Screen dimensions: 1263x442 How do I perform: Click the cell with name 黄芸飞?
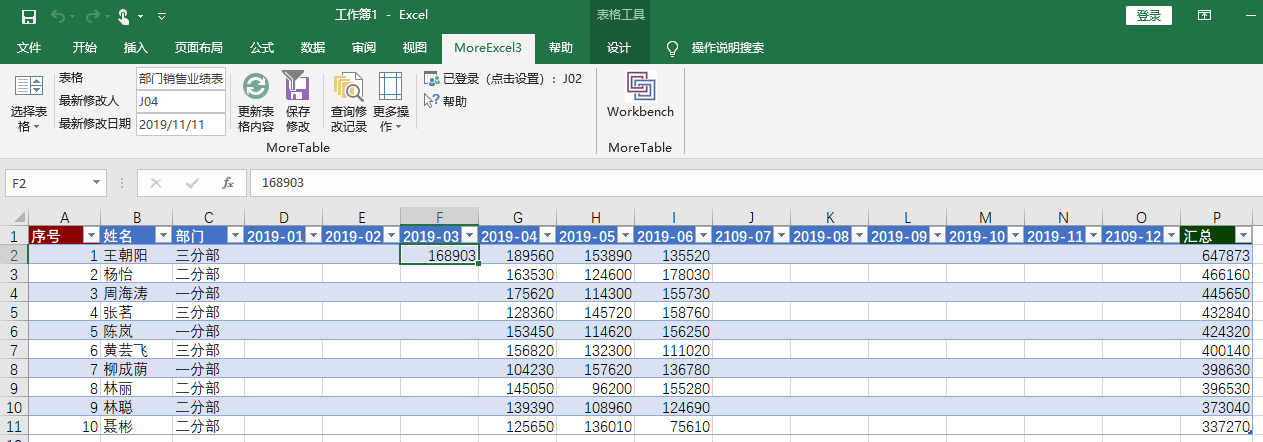(x=136, y=350)
